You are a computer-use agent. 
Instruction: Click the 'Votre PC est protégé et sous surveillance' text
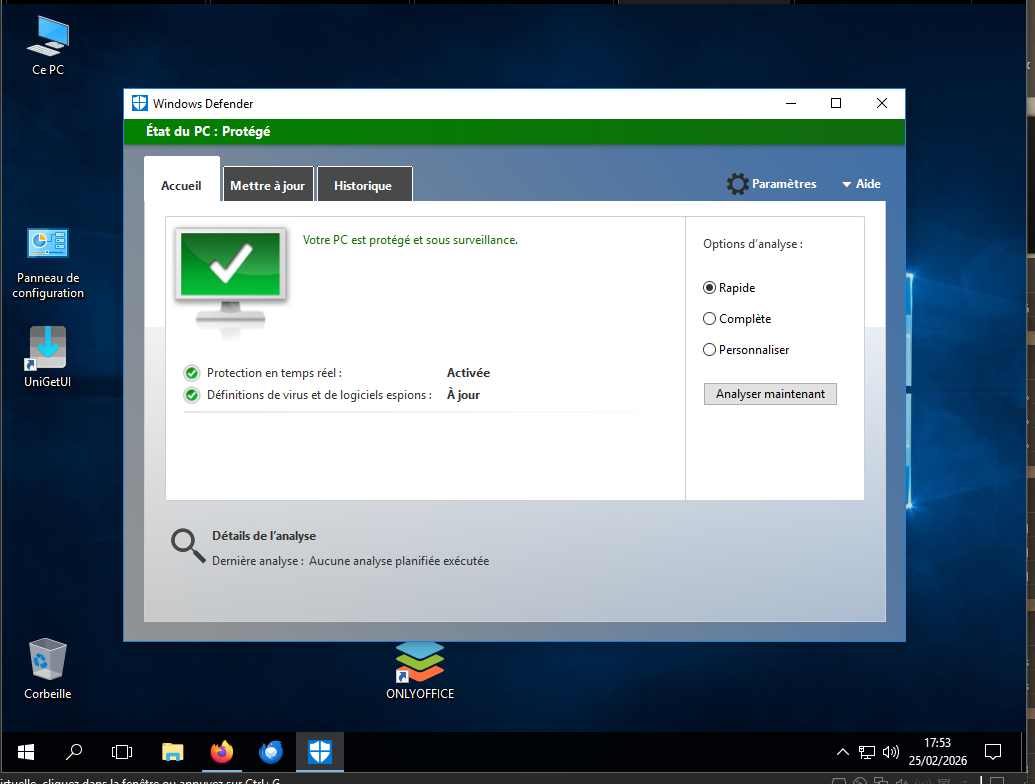click(410, 240)
